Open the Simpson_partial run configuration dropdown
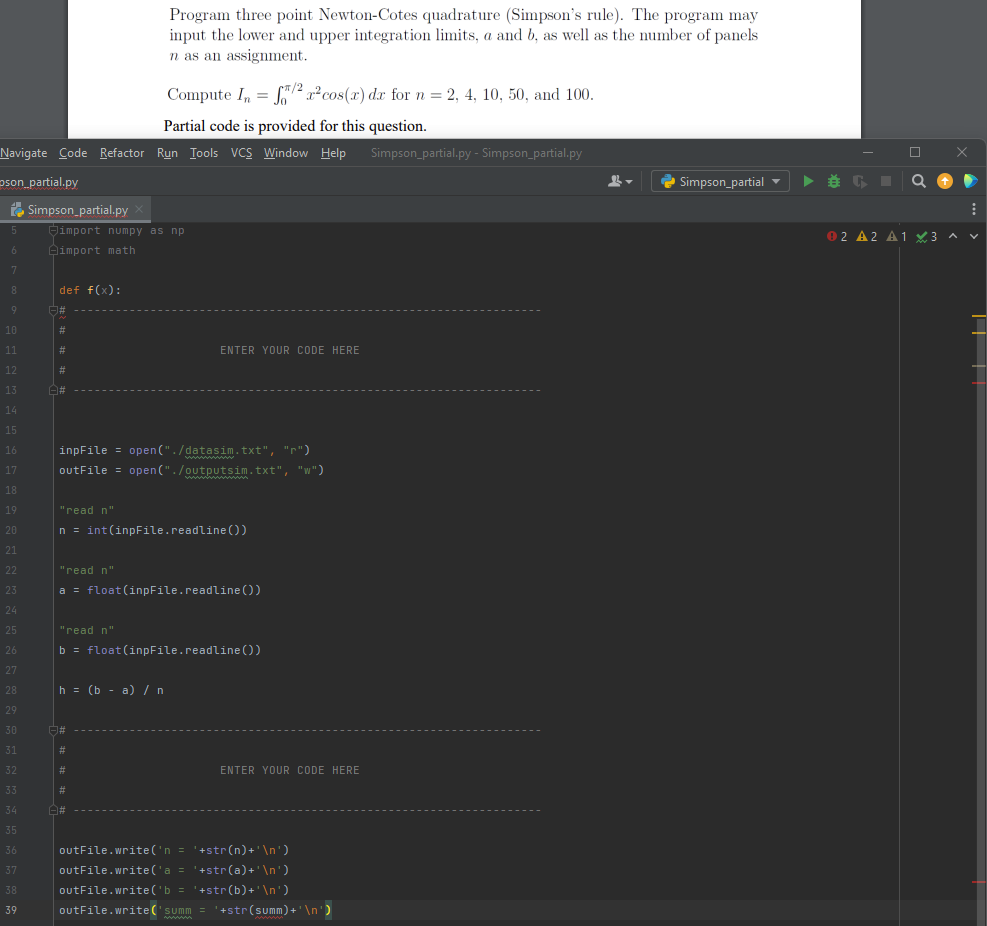The height and width of the screenshot is (926, 987). point(722,181)
